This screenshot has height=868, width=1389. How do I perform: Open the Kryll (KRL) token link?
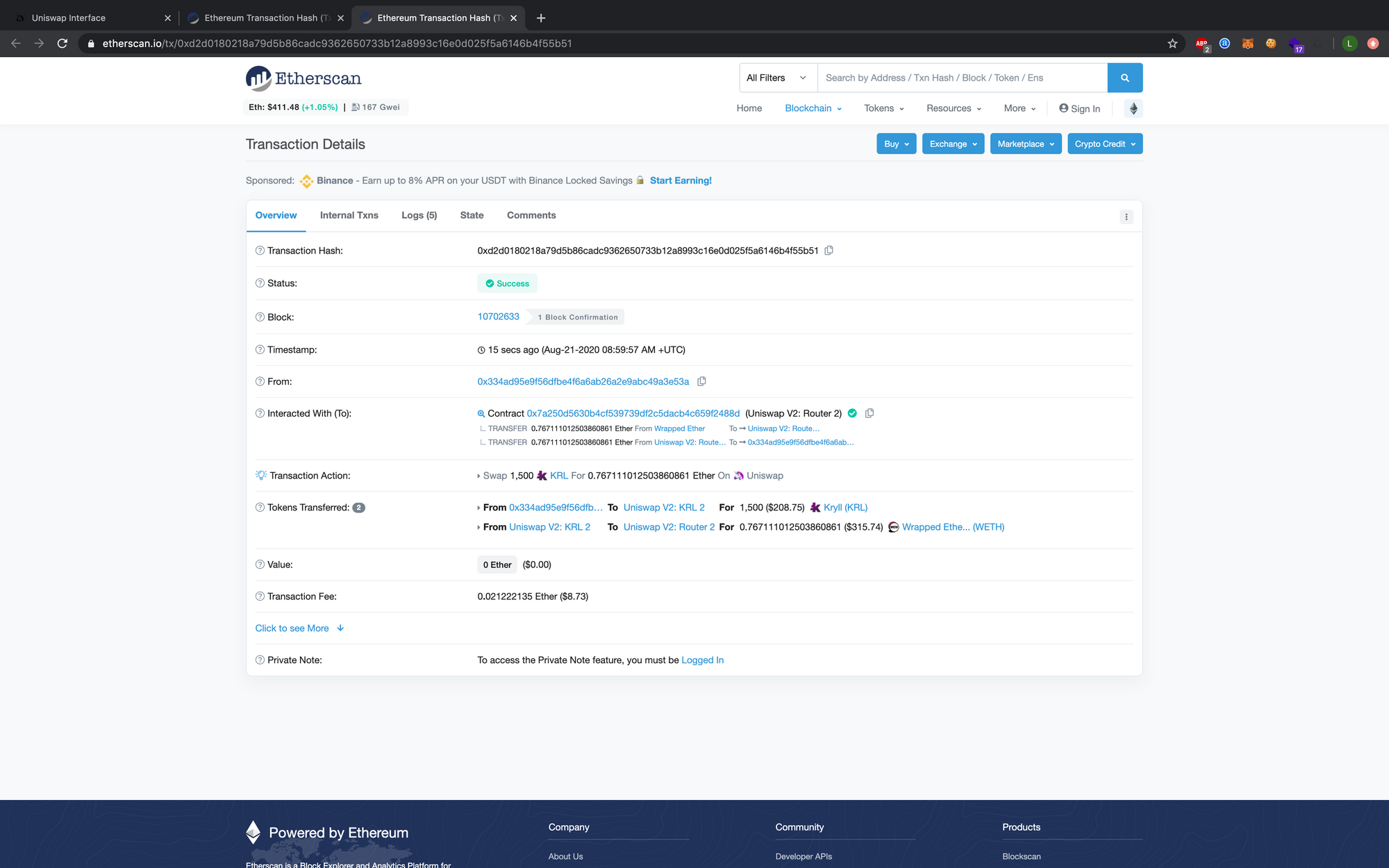click(845, 508)
